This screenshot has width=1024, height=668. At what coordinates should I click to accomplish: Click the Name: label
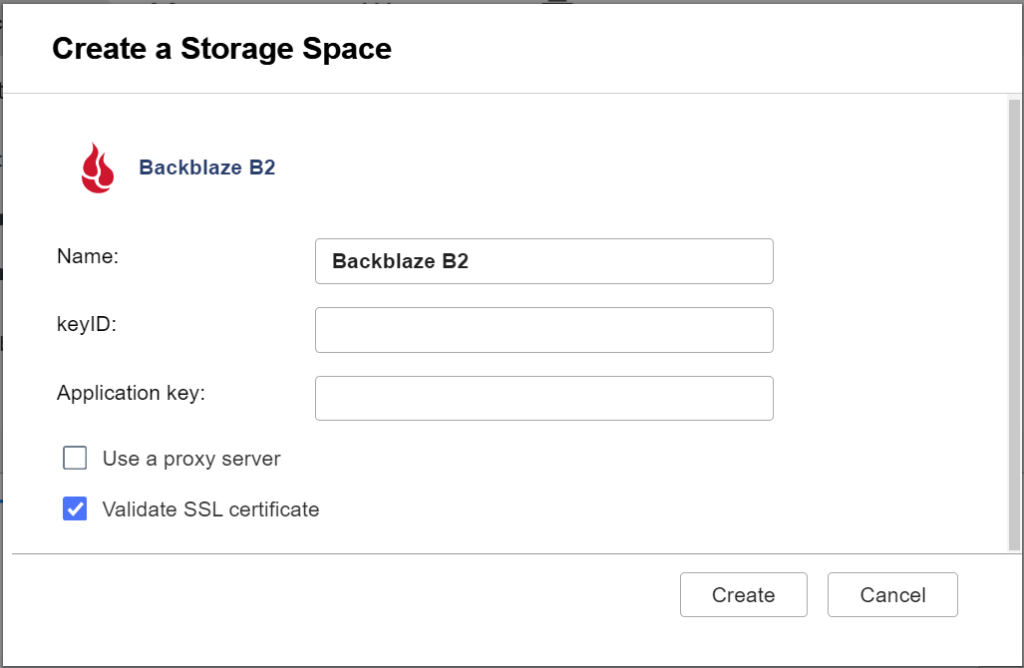(88, 256)
